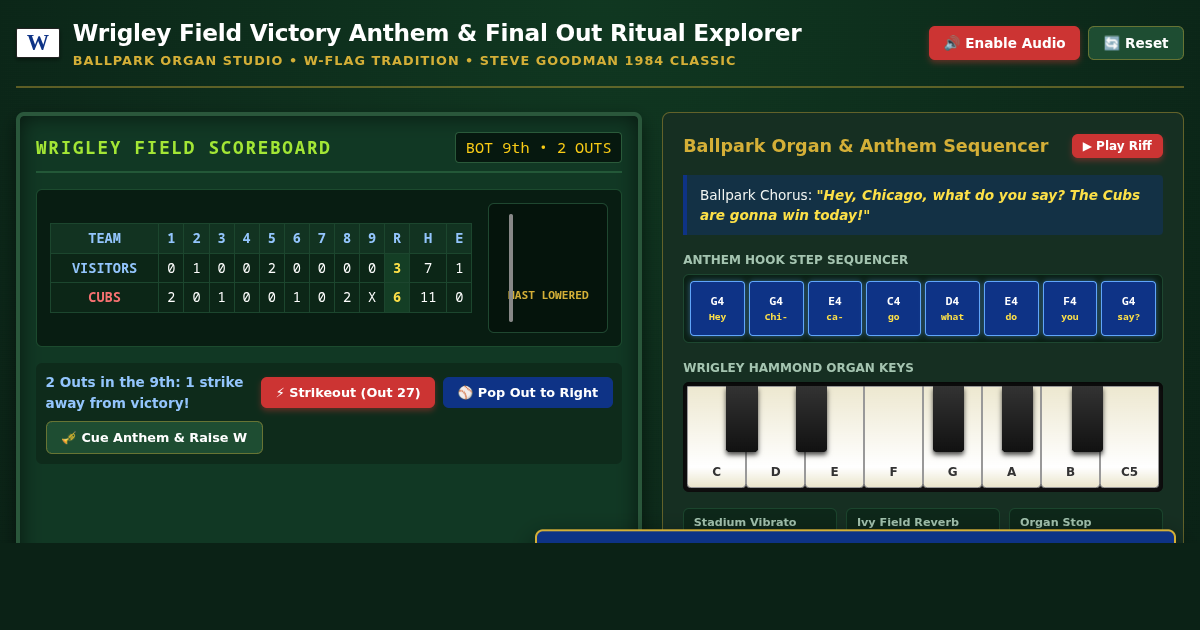This screenshot has height=630, width=1200.
Task: Reset the ritual explorer
Action: click(x=1136, y=43)
